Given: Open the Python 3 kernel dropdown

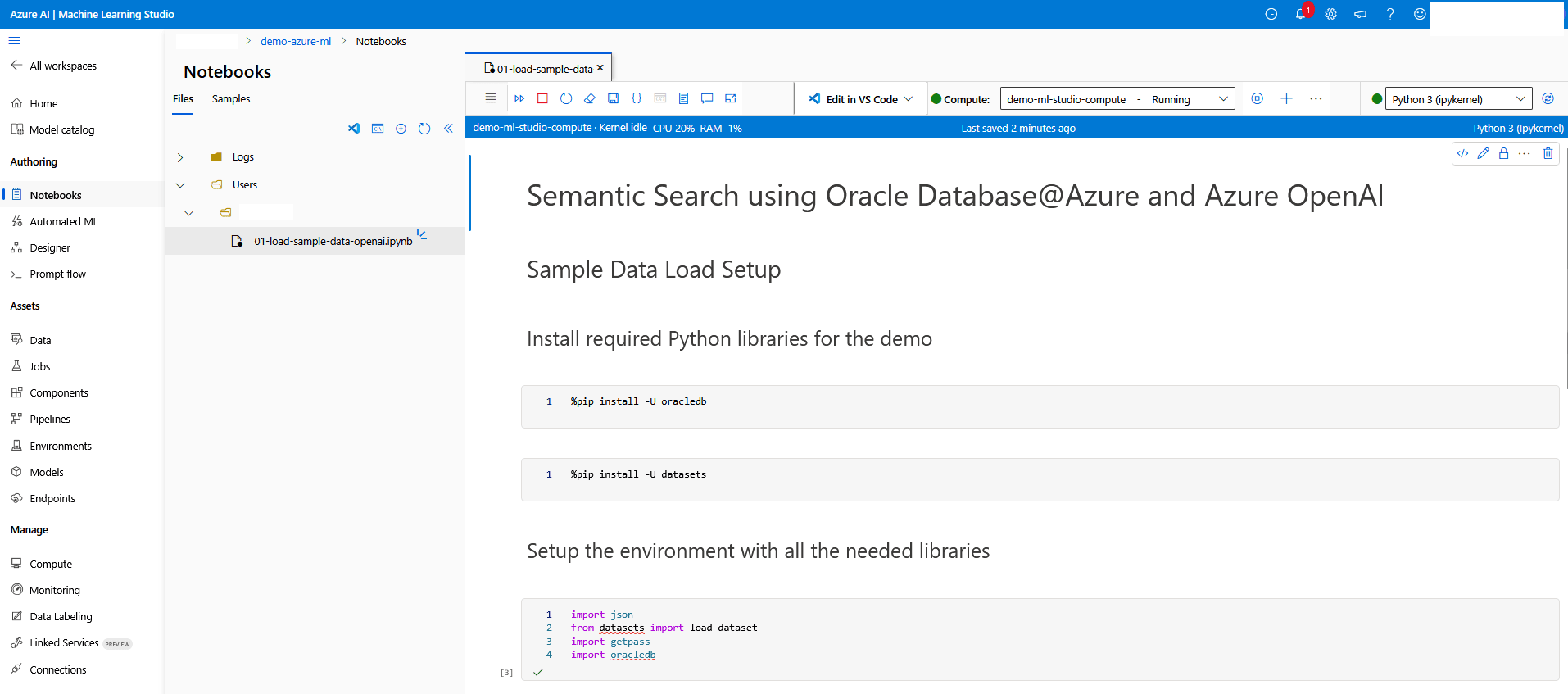Looking at the screenshot, I should 1458,99.
